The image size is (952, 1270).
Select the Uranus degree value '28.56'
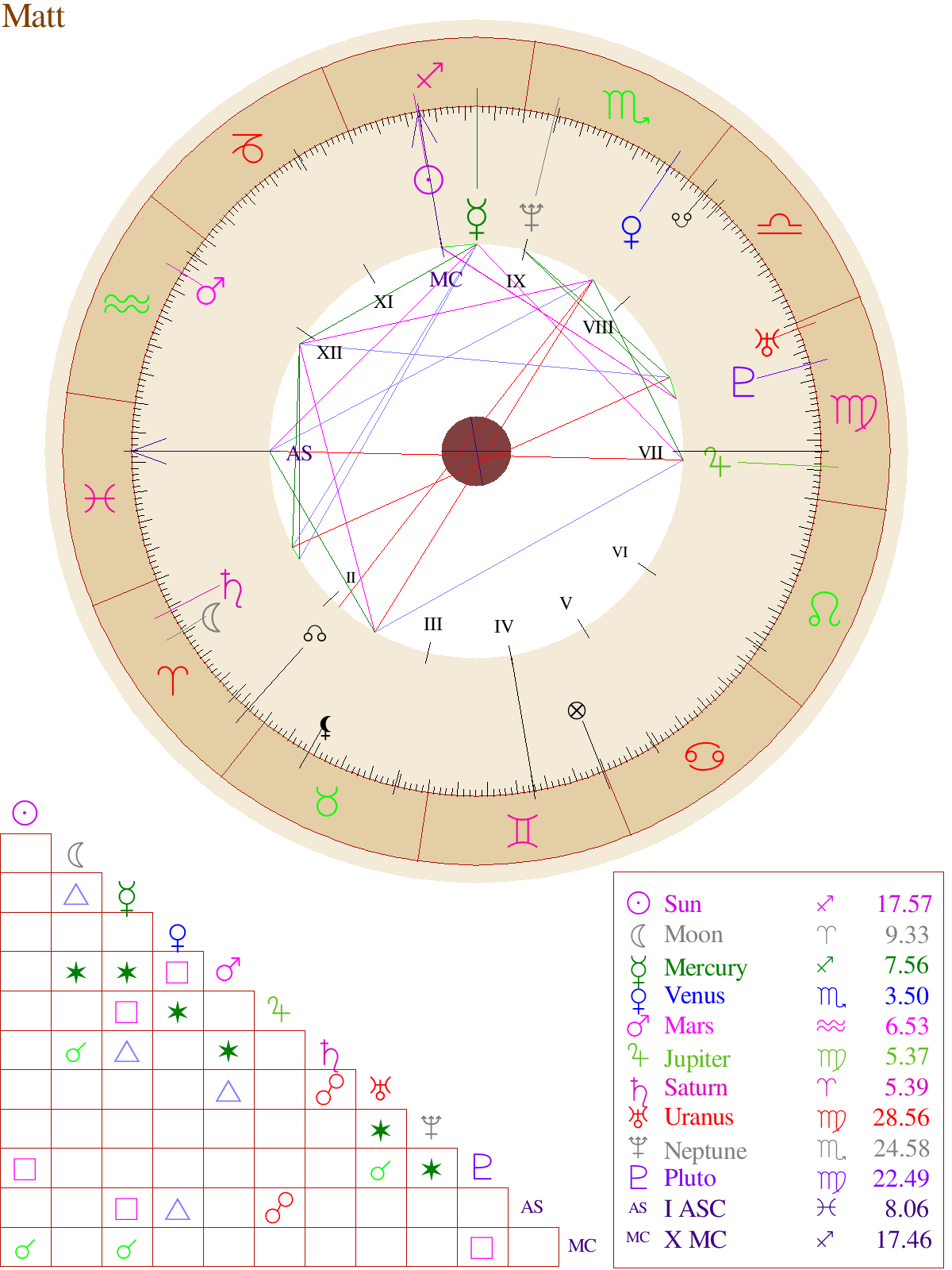(901, 1118)
